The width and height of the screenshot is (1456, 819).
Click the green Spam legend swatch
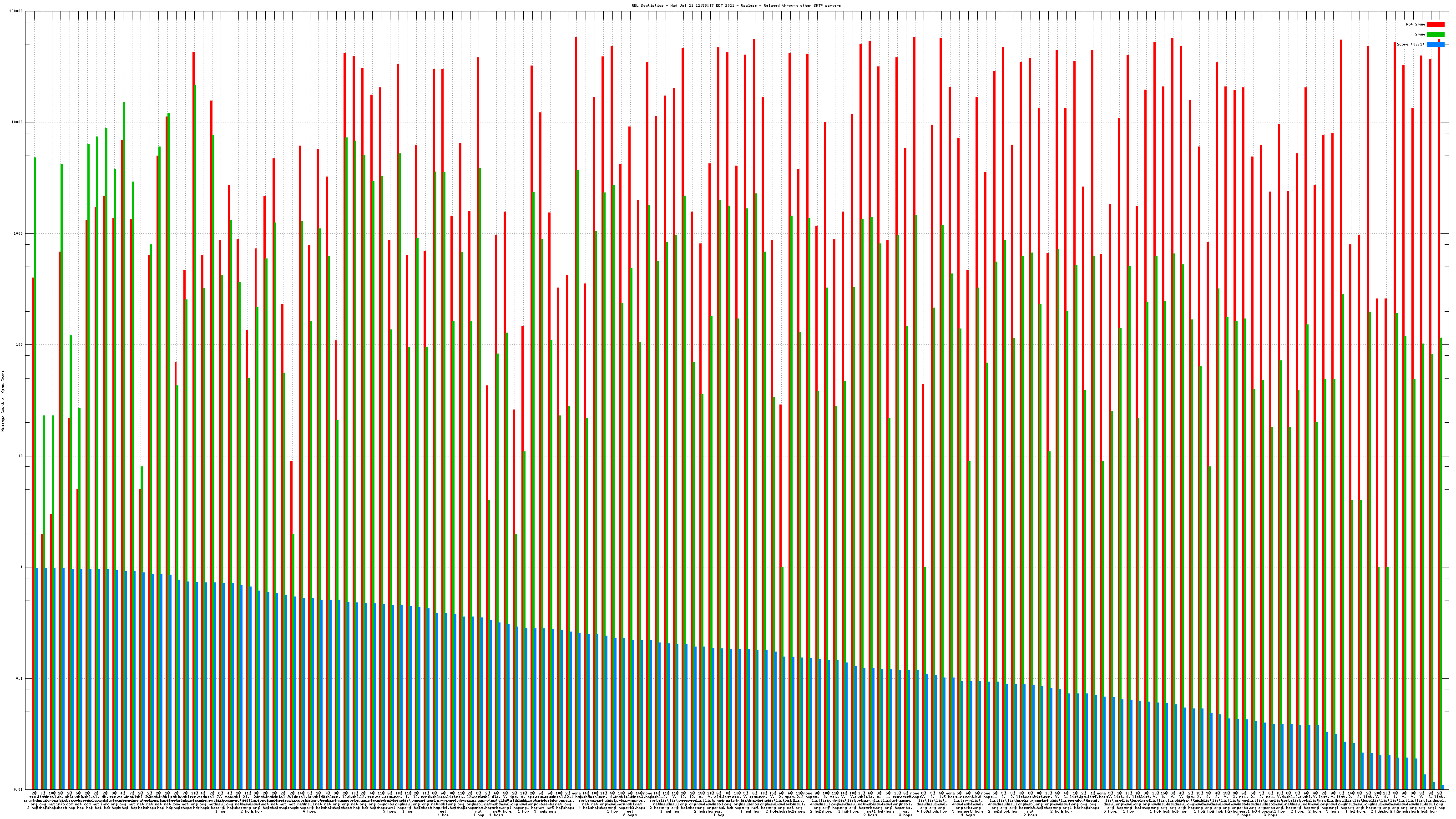[x=1435, y=35]
